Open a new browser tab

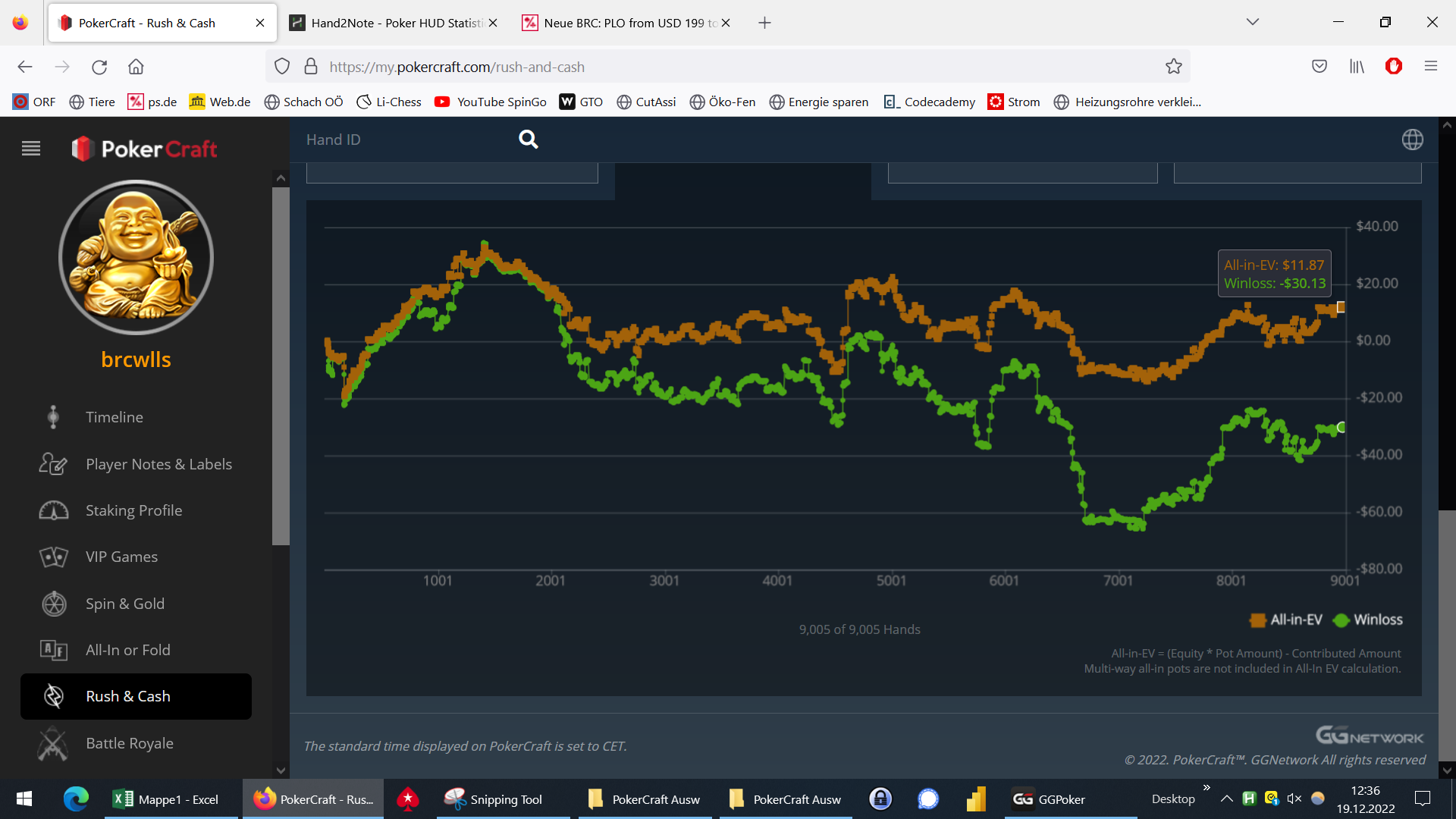coord(764,23)
